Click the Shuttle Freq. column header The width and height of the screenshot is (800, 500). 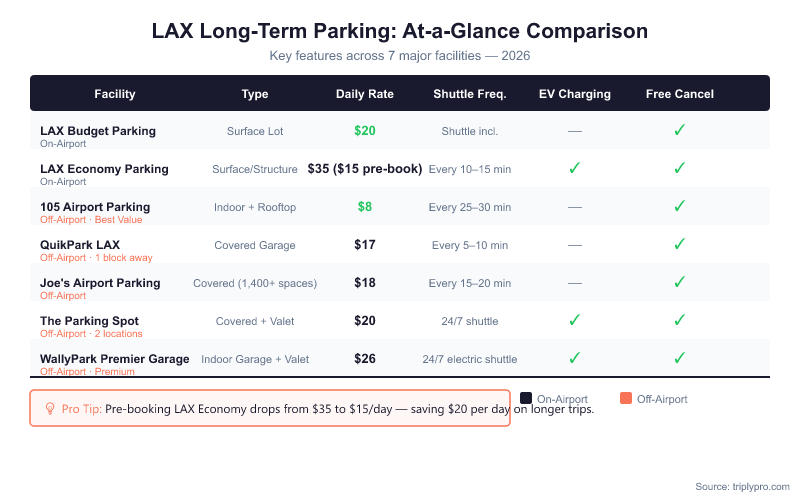470,94
